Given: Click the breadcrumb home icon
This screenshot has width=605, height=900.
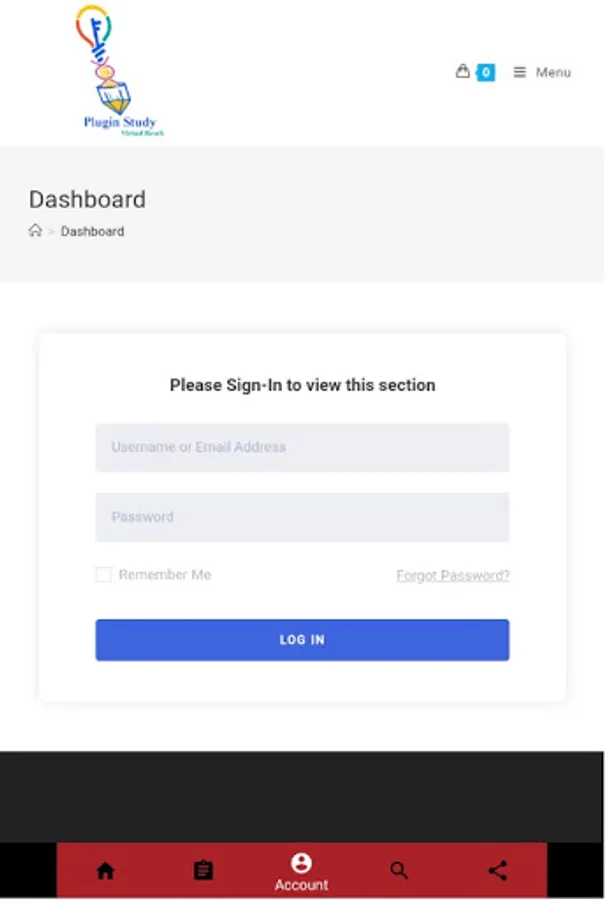Looking at the screenshot, I should tap(35, 231).
